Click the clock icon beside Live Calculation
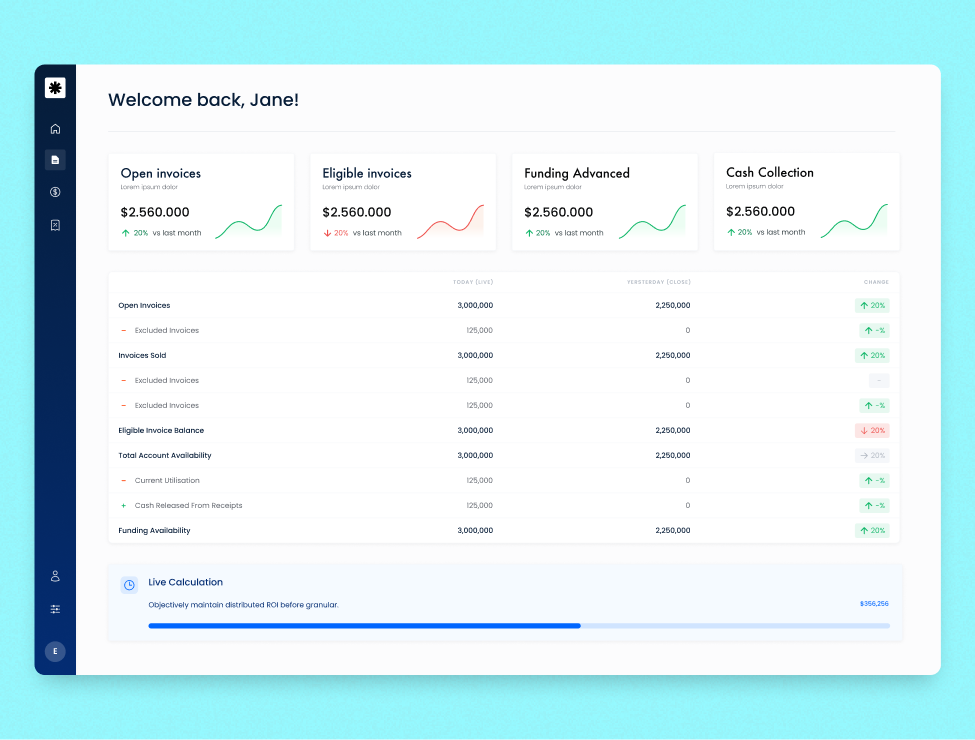 129,585
